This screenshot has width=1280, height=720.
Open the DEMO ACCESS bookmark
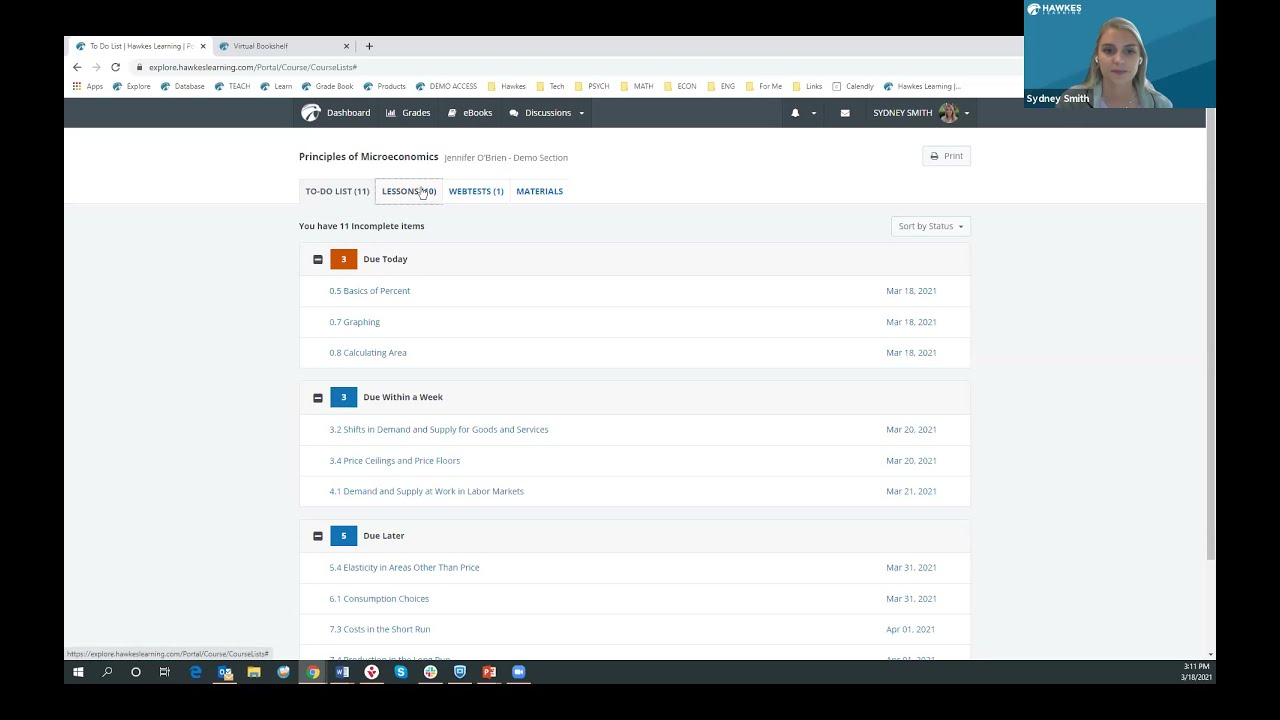[x=447, y=86]
